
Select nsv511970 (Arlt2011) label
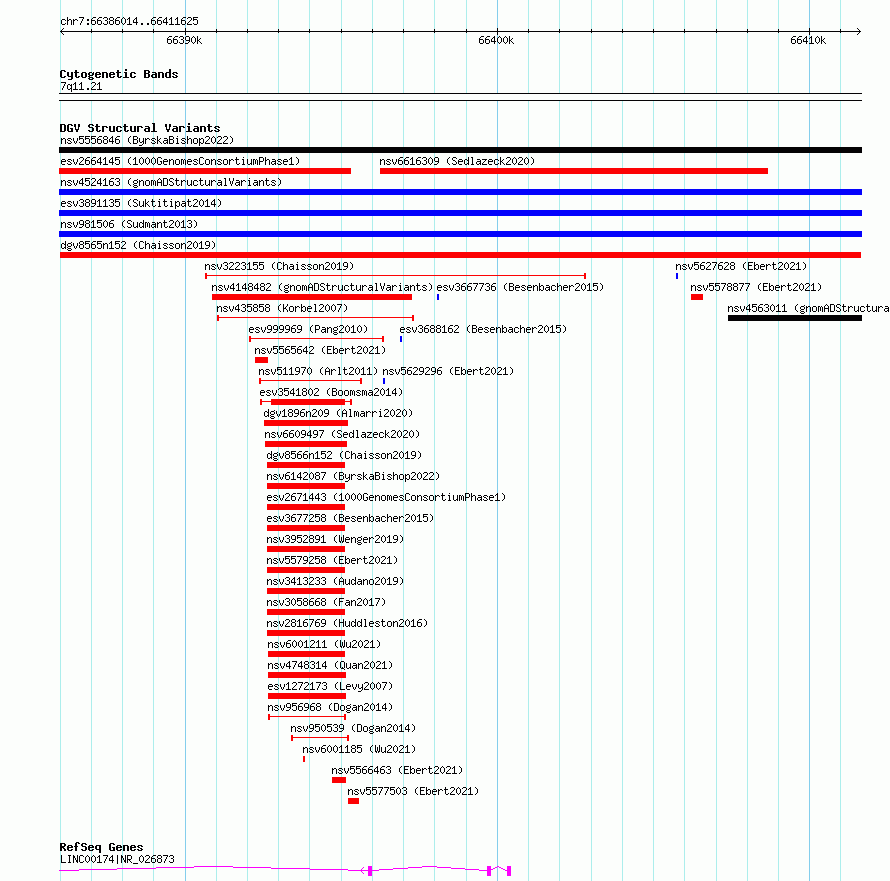click(x=318, y=371)
